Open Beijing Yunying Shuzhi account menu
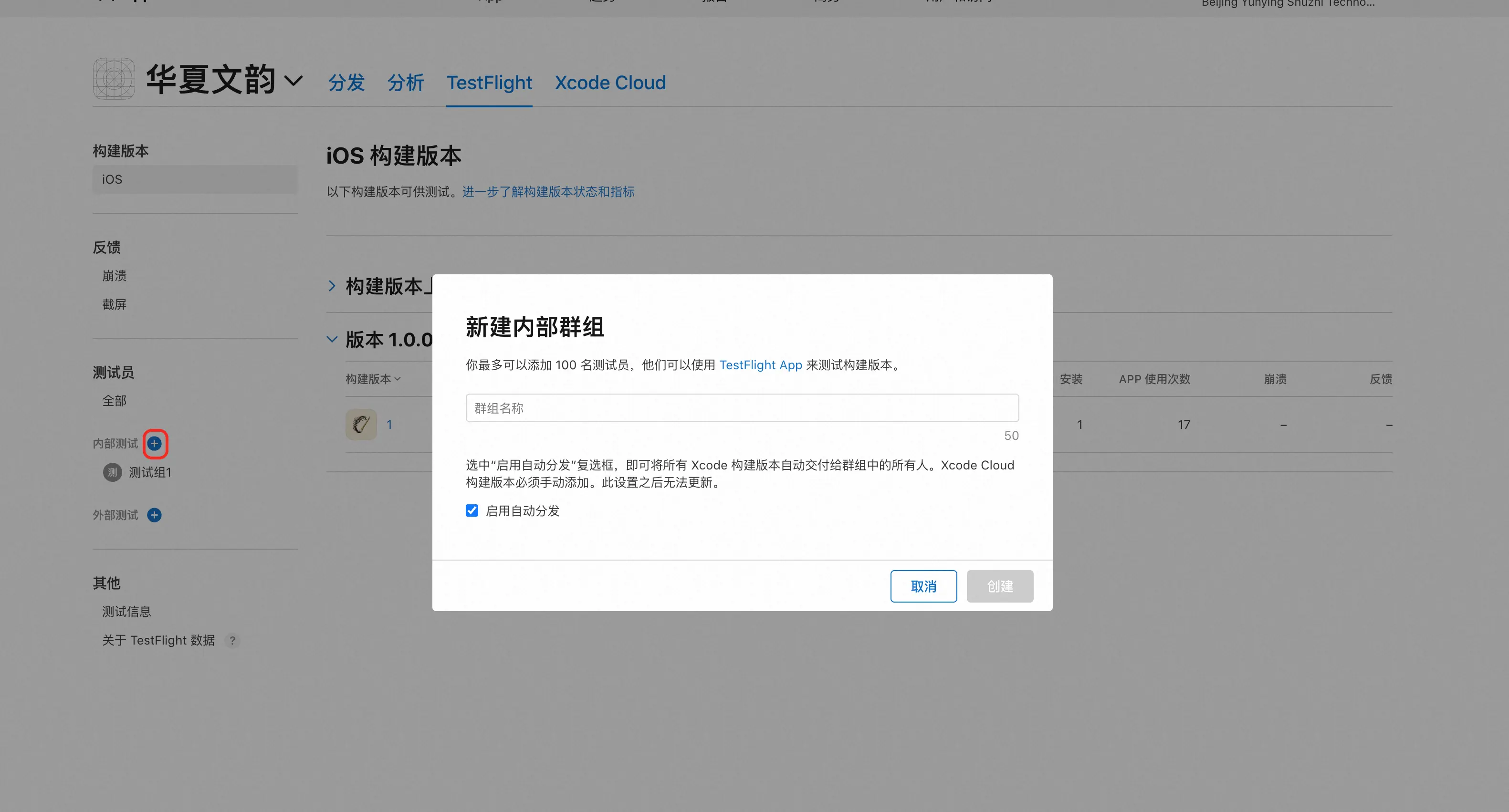The height and width of the screenshot is (812, 1509). (x=1288, y=3)
